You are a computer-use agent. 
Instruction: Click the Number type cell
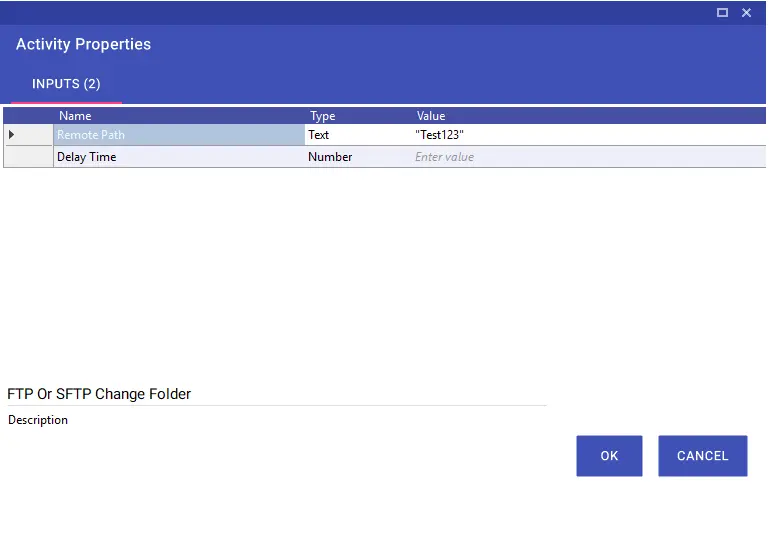click(x=359, y=157)
